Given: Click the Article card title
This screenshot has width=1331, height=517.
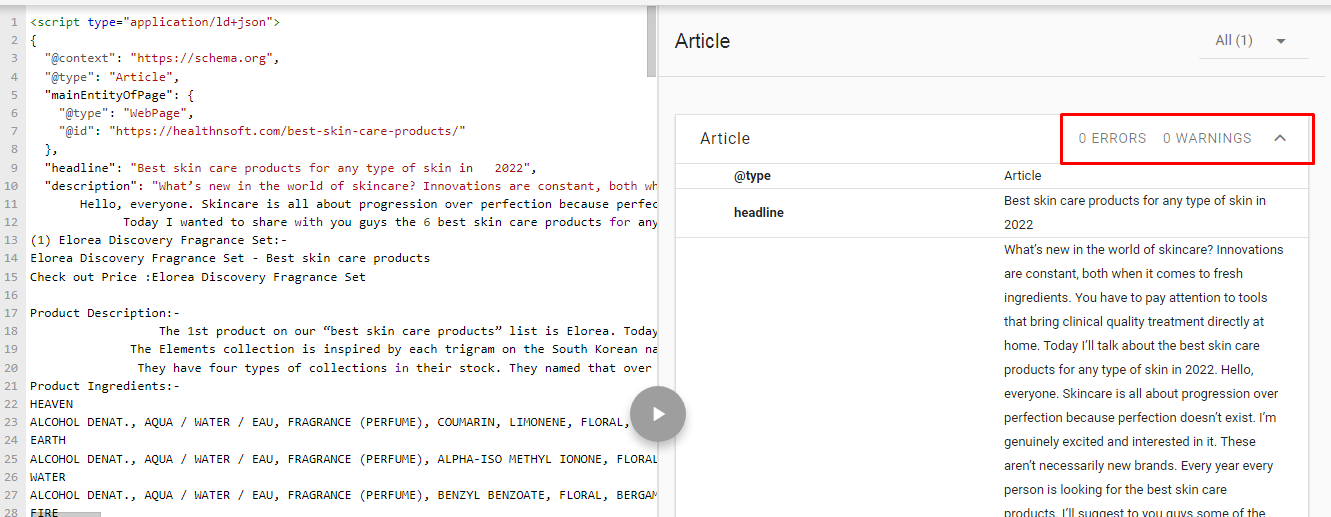Looking at the screenshot, I should point(725,138).
